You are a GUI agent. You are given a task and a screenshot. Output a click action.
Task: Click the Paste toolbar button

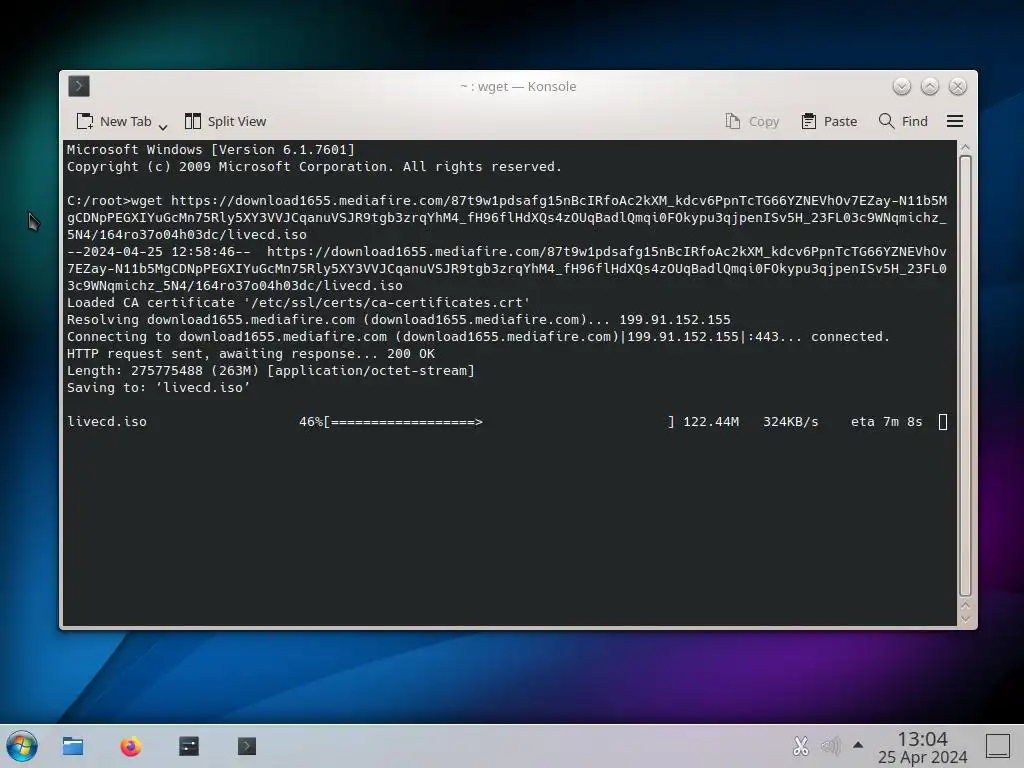pos(829,121)
